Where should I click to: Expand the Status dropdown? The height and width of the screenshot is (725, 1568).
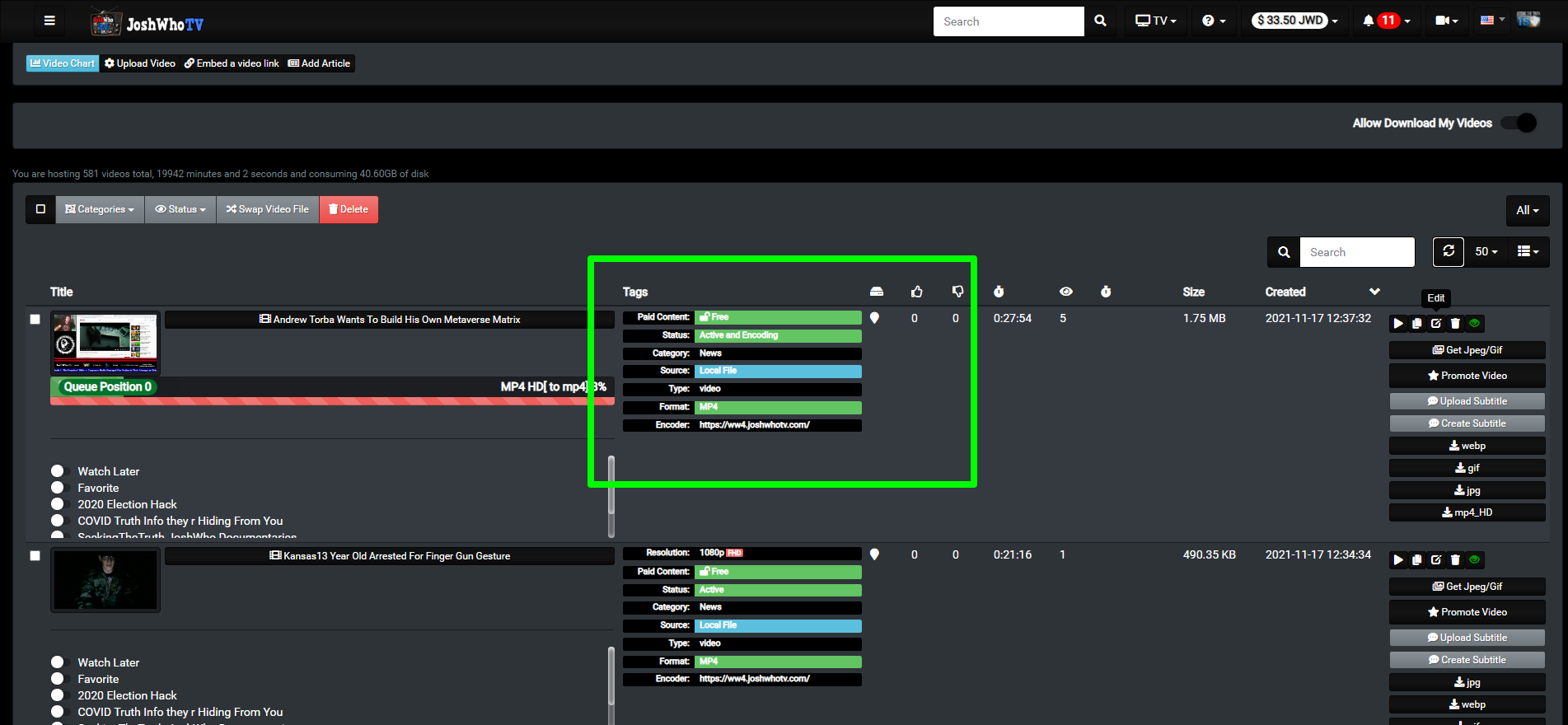click(x=180, y=209)
